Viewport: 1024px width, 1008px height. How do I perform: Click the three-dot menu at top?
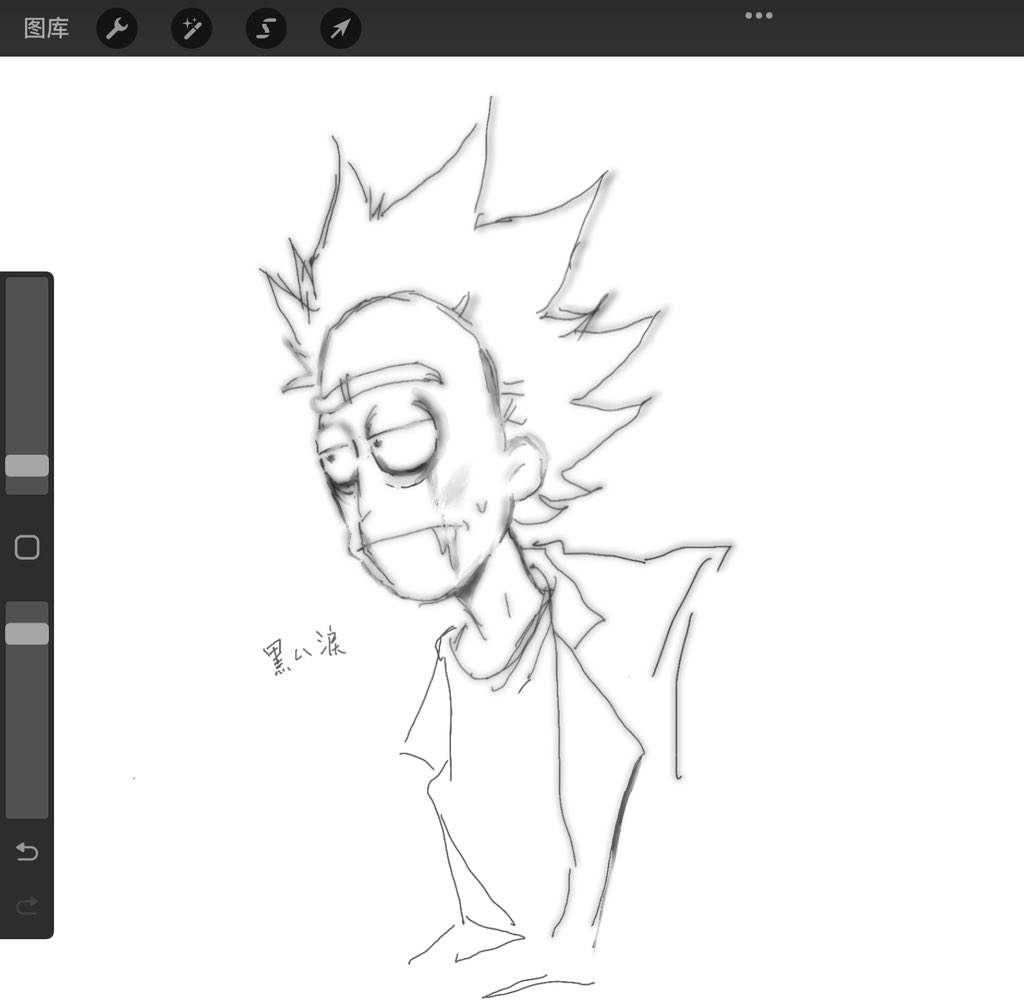pos(759,15)
